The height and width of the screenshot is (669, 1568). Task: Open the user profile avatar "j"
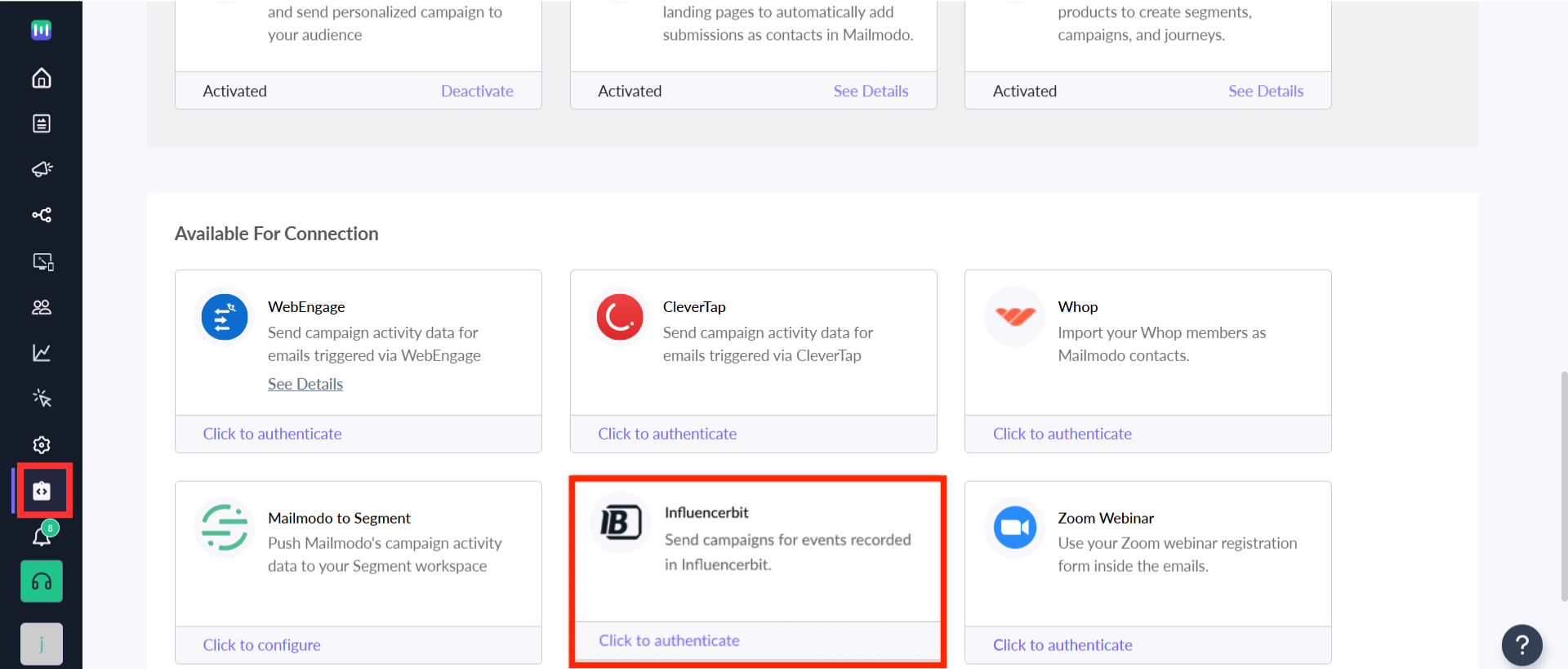(42, 644)
